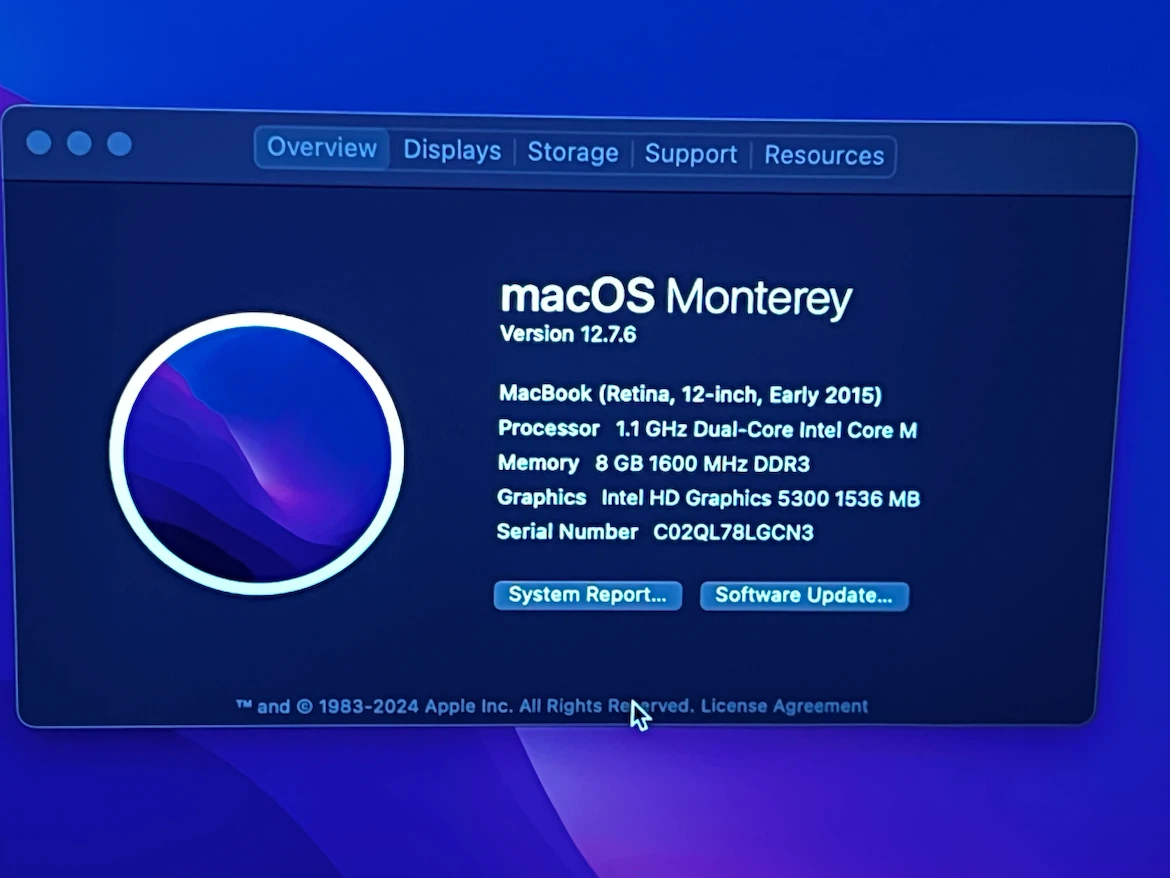Screen dimensions: 1170x878
Task: Select the serial number C02QL78LGCN3
Action: (733, 533)
